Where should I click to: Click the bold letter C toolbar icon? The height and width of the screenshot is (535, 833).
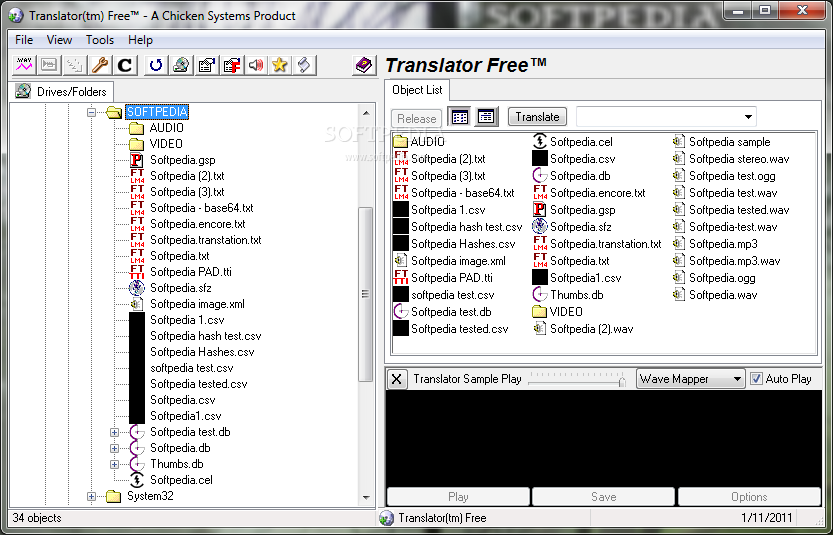coord(125,65)
